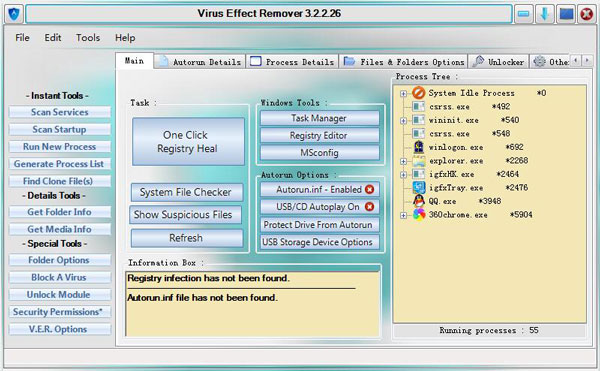The height and width of the screenshot is (371, 600).
Task: Expand the wininit.exe tree node
Action: (403, 120)
